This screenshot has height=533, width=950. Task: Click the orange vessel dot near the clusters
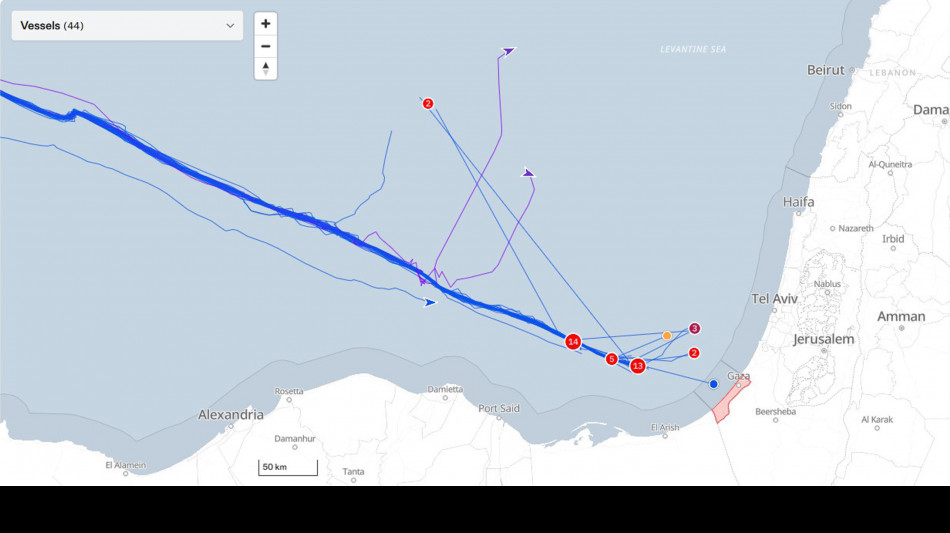click(667, 336)
